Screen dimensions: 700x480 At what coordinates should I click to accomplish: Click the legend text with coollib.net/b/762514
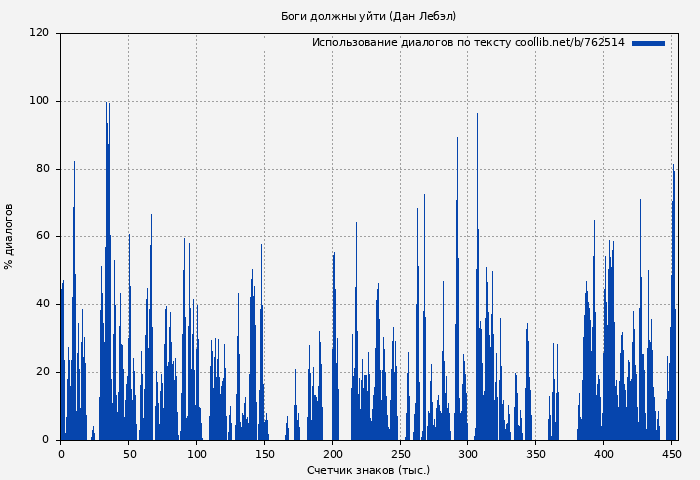[468, 43]
